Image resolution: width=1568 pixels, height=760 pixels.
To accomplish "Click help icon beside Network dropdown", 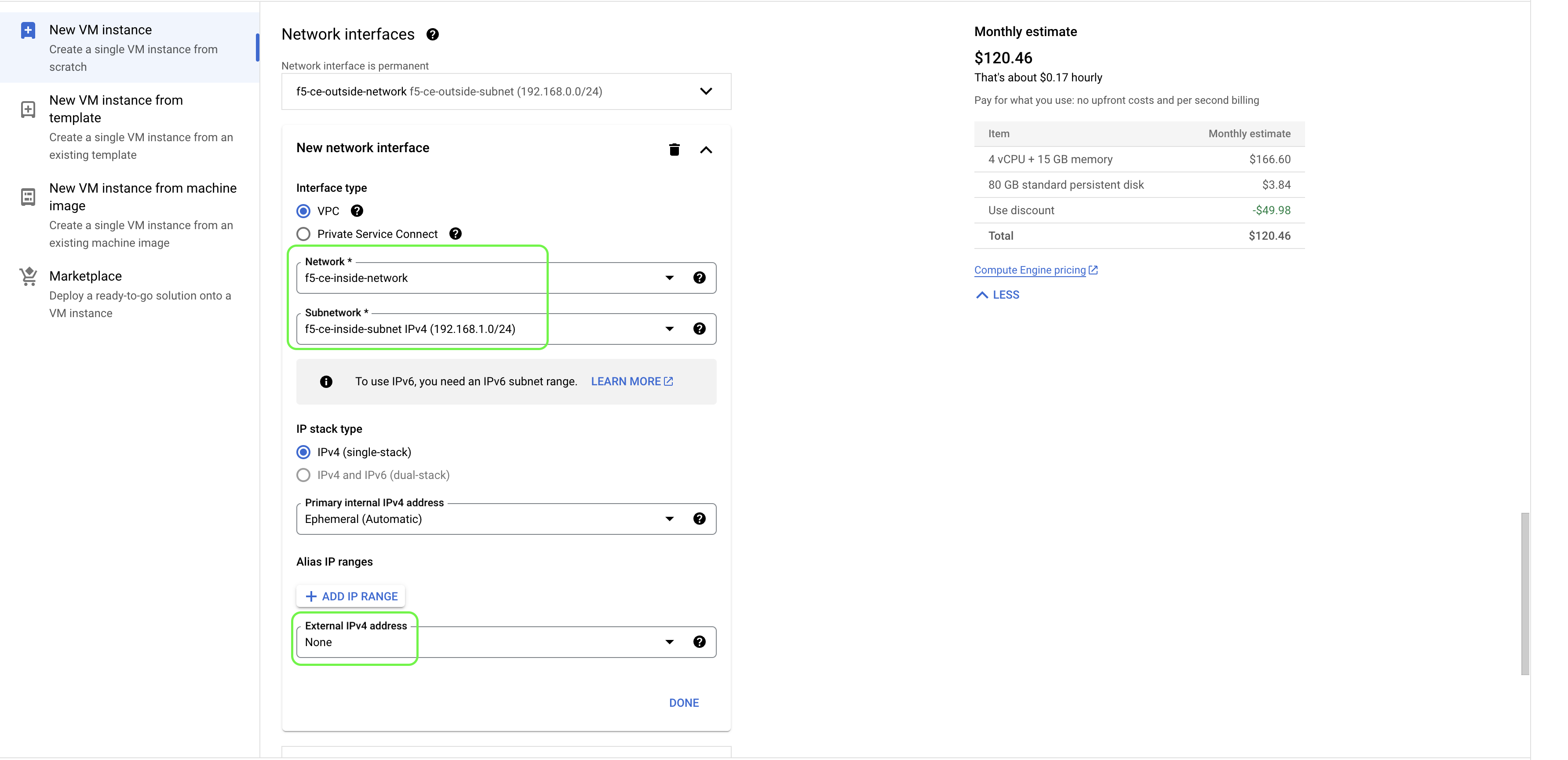I will pyautogui.click(x=699, y=278).
